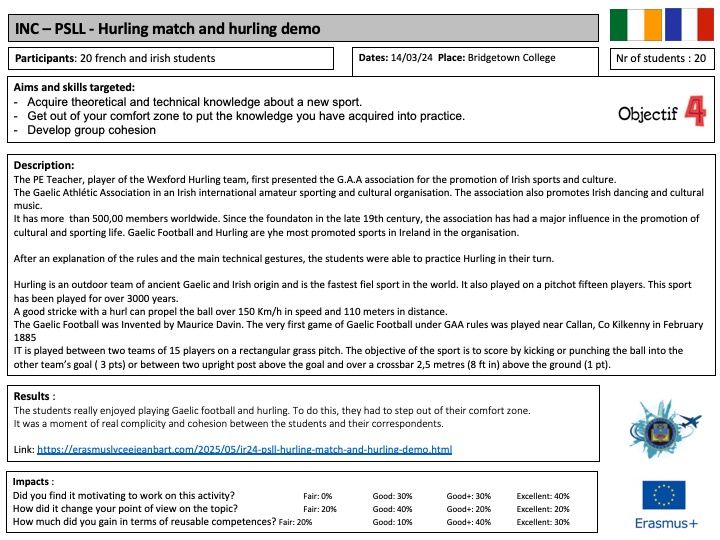Click the red Objectif 4 number graphic
The width and height of the screenshot is (720, 540).
695,111
